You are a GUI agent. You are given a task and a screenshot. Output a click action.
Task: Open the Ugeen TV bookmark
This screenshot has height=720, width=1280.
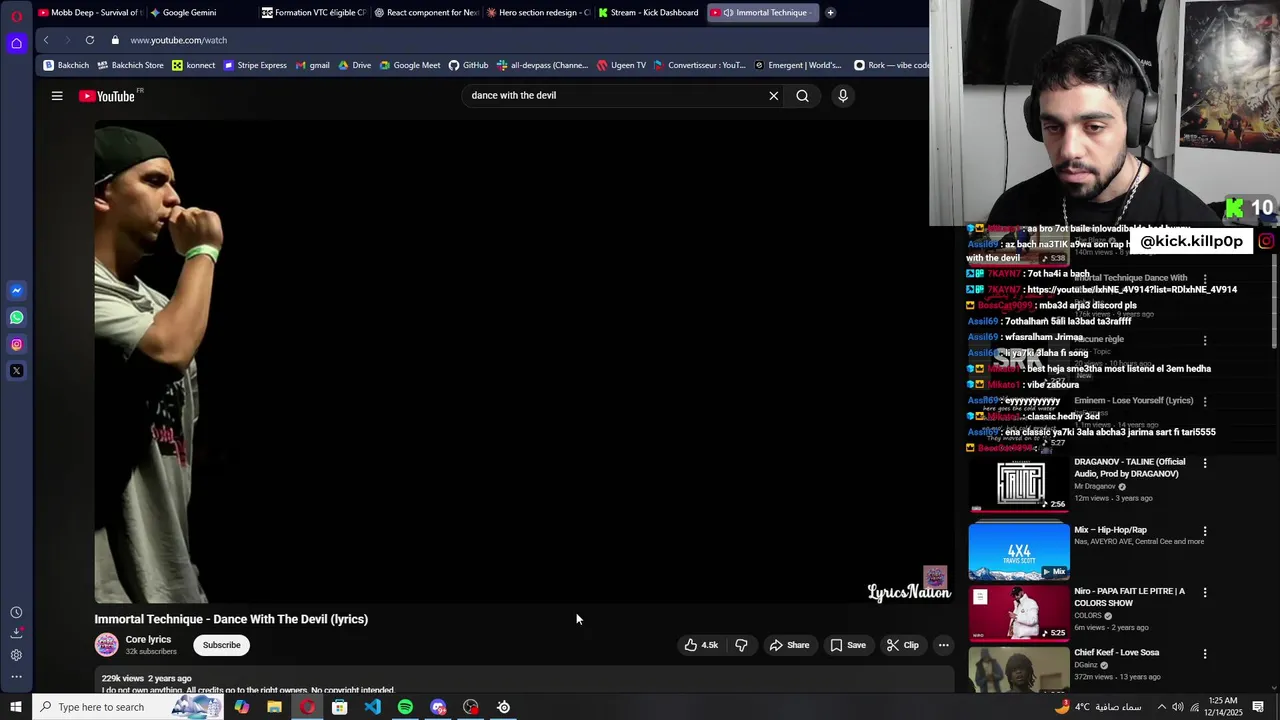click(x=621, y=65)
